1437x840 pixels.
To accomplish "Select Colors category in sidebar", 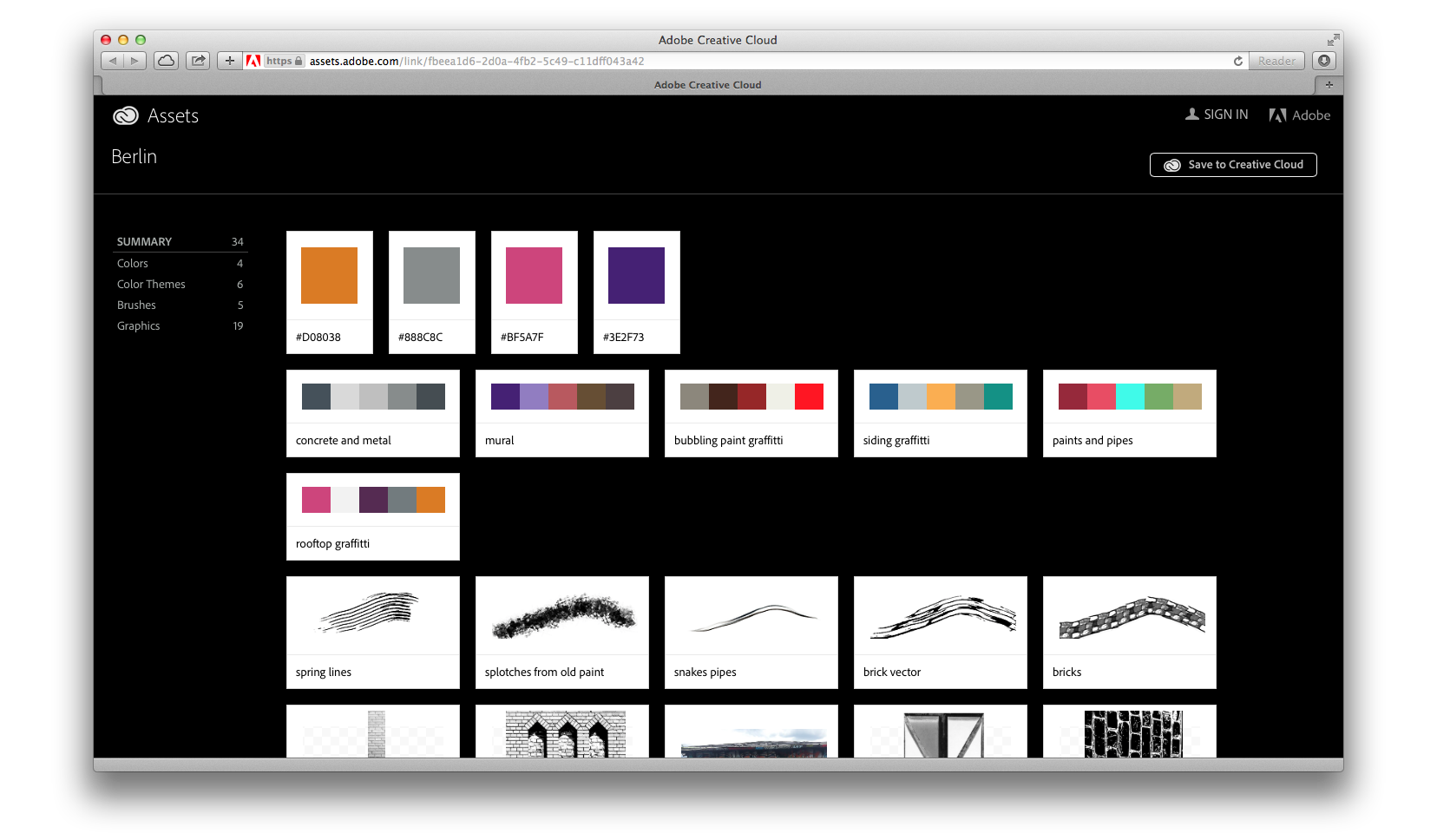I will [180, 263].
